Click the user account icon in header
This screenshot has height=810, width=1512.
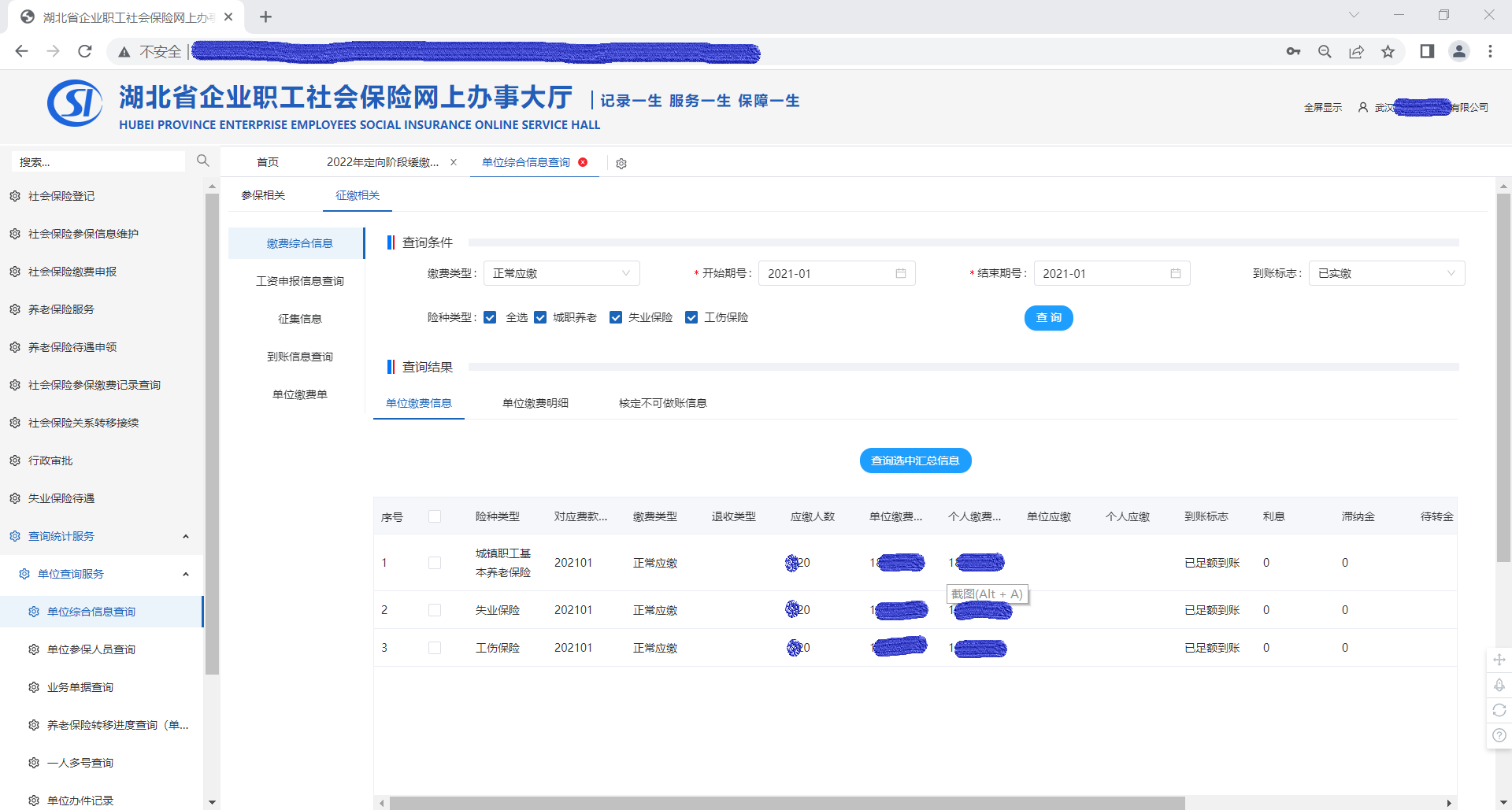(x=1363, y=107)
